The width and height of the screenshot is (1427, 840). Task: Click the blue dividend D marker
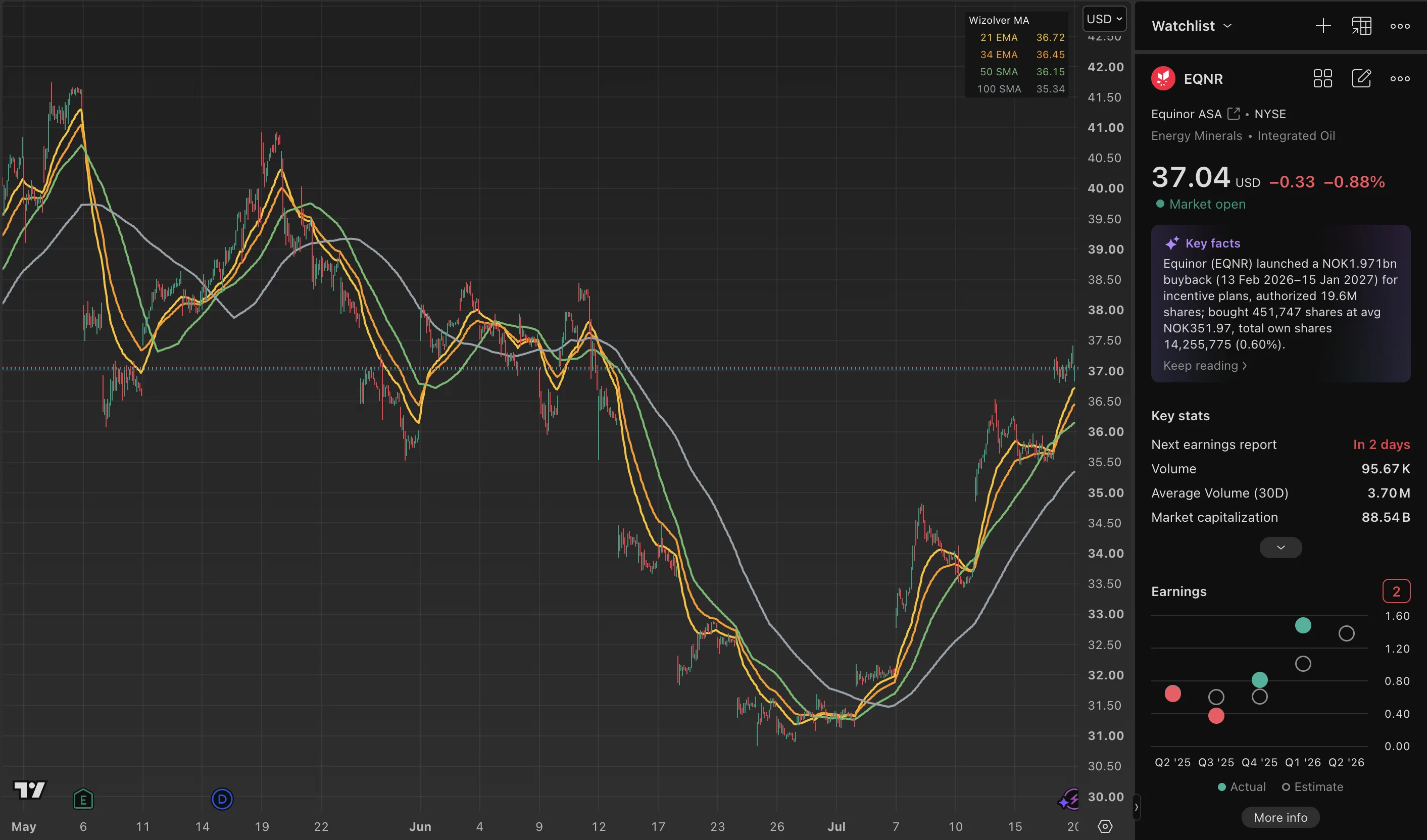(x=222, y=799)
